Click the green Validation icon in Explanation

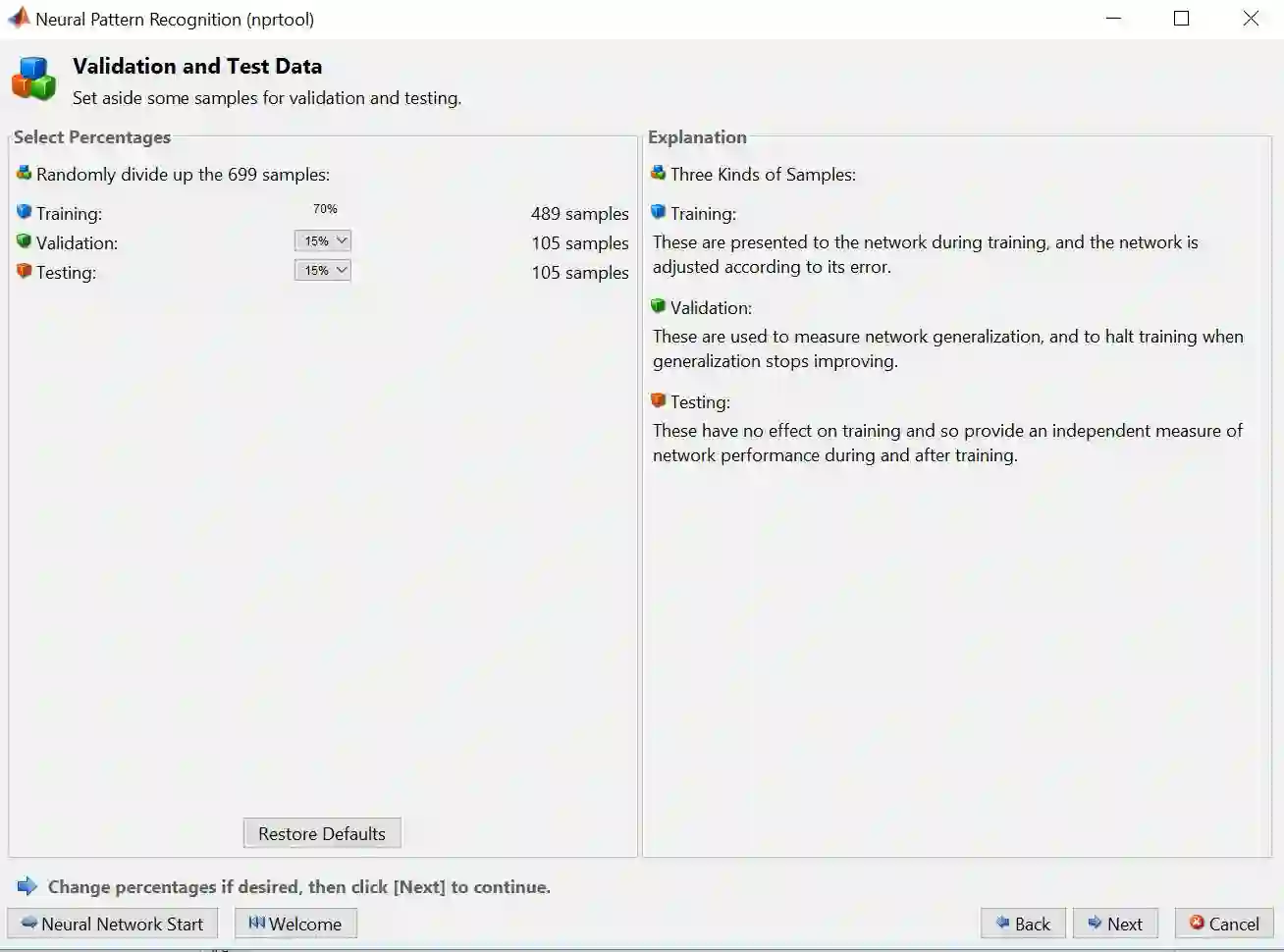click(659, 306)
